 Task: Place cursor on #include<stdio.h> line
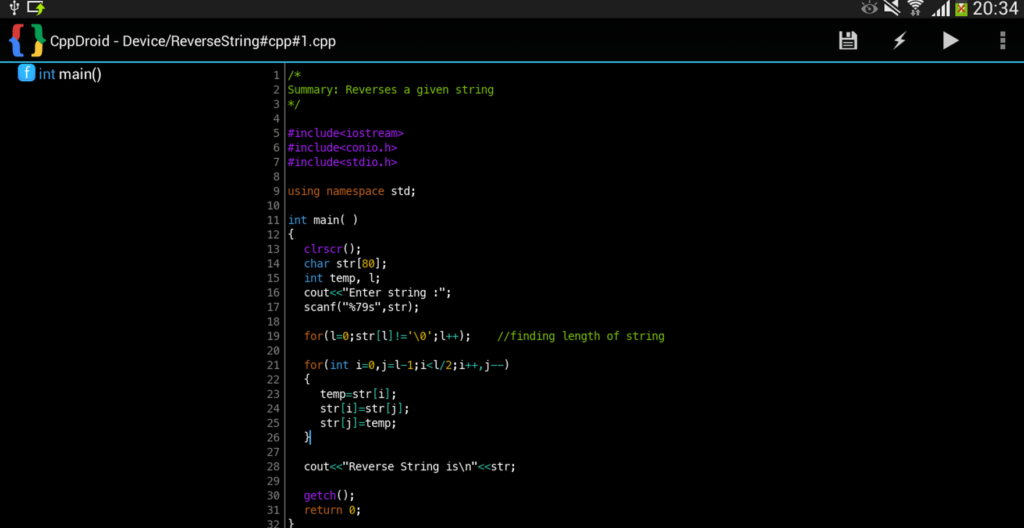(x=342, y=161)
